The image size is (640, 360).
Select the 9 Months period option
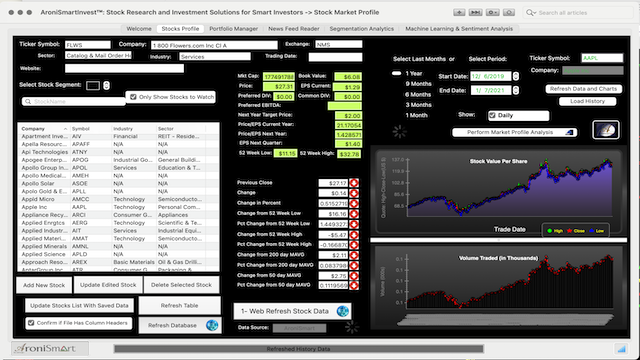(418, 84)
